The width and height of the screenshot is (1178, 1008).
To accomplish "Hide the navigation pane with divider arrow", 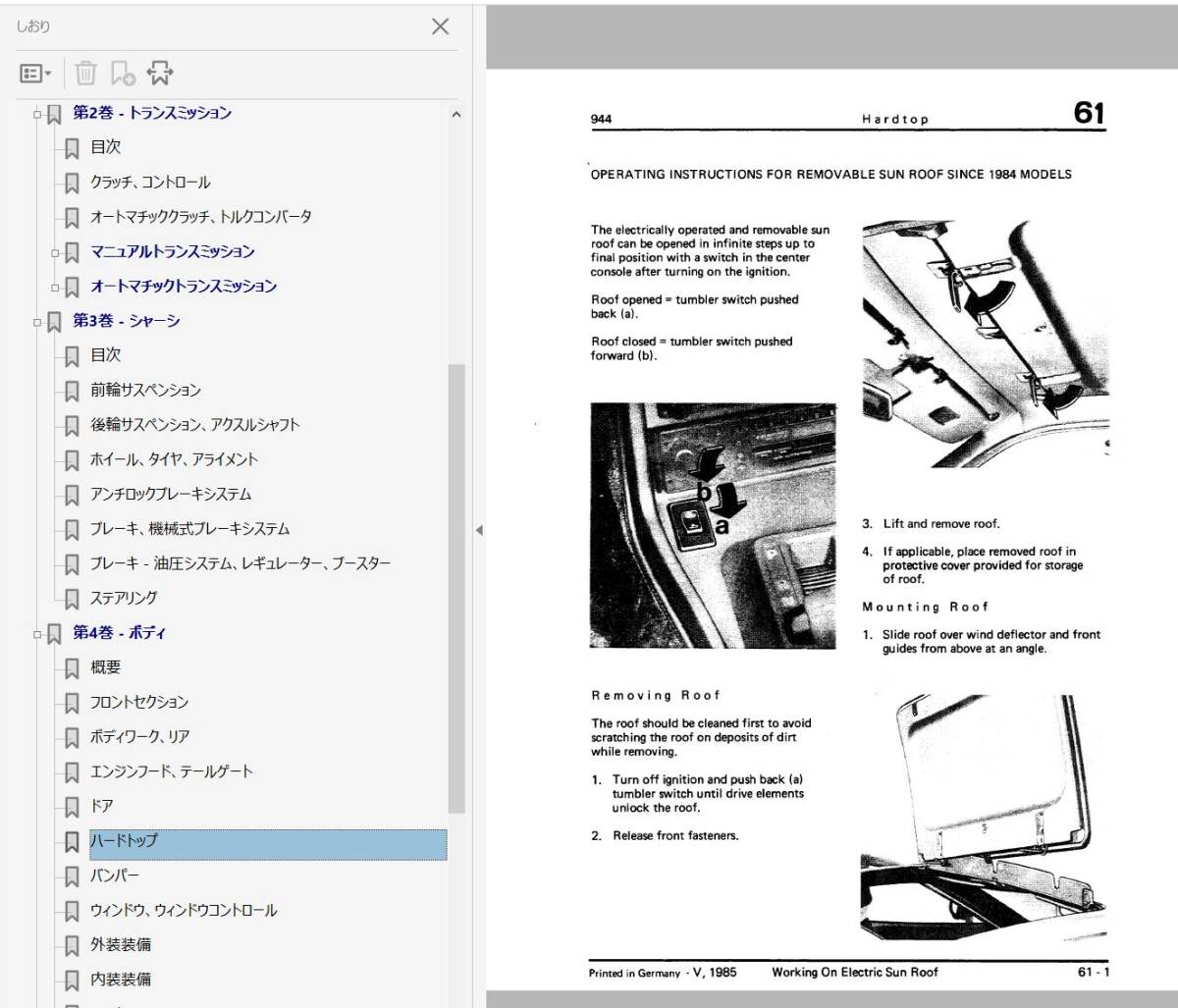I will click(479, 530).
